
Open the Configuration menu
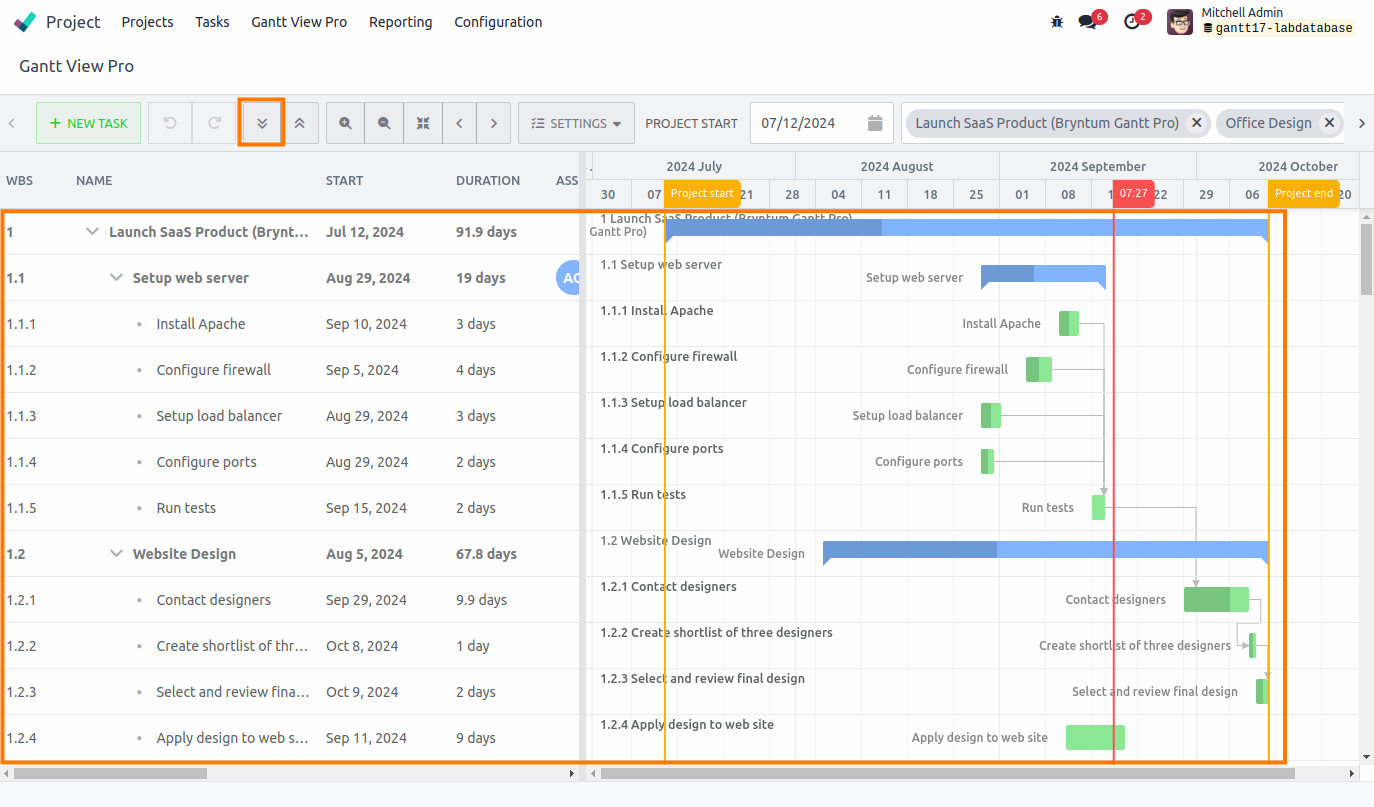pos(498,22)
